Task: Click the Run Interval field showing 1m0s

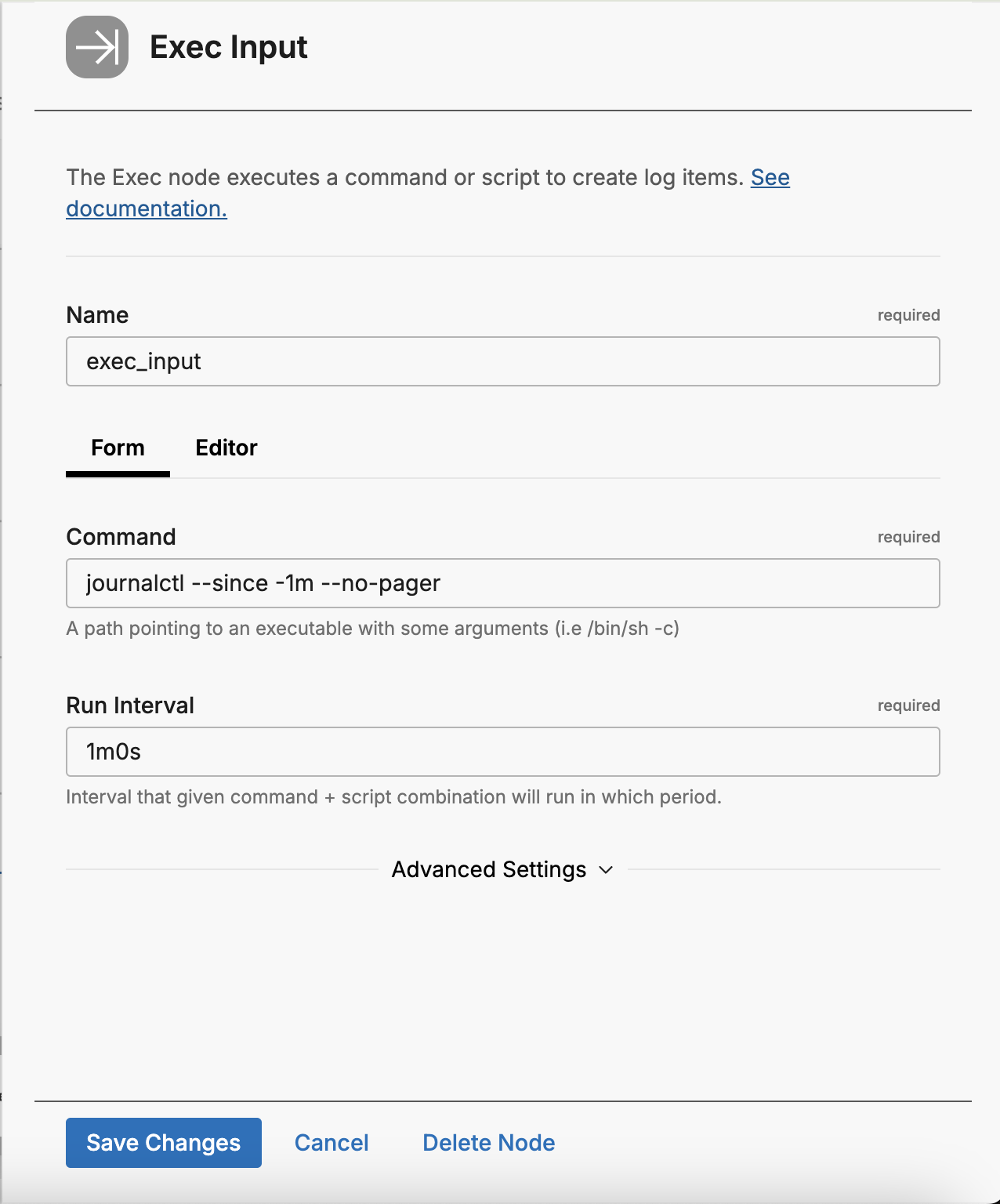Action: point(502,752)
